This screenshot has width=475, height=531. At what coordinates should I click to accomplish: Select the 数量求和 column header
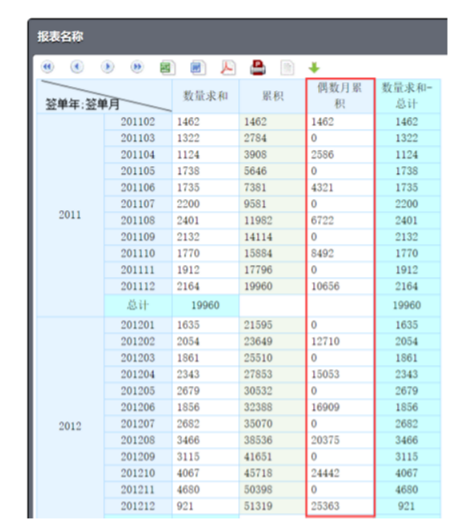[206, 96]
